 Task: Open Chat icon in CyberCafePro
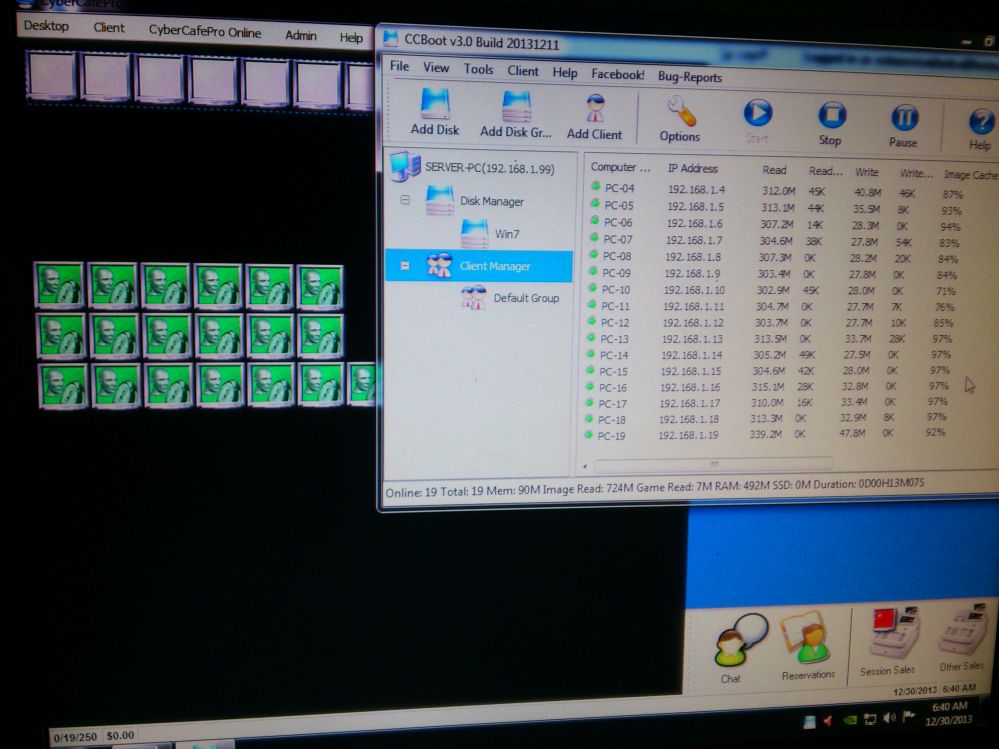[x=738, y=649]
